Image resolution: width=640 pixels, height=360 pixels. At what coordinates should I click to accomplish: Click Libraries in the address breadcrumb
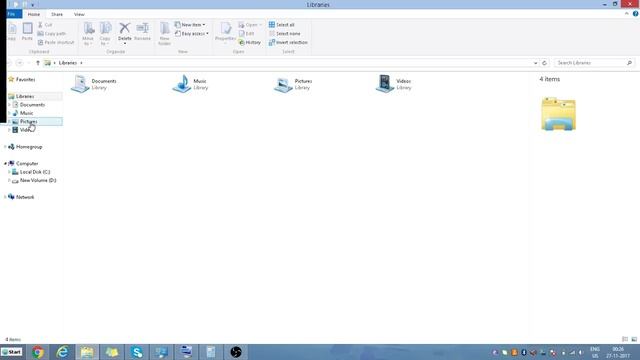[x=68, y=63]
